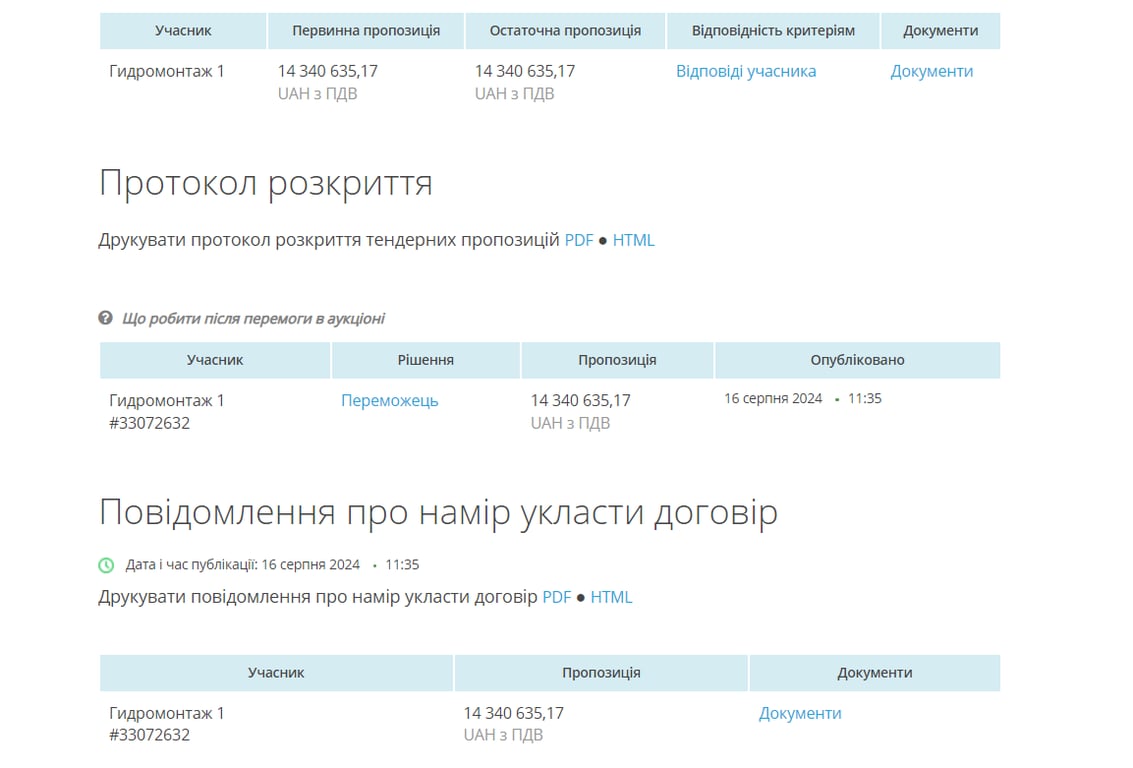1133x768 pixels.
Task: Click the Повідомлення про намір heading
Action: pos(438,510)
